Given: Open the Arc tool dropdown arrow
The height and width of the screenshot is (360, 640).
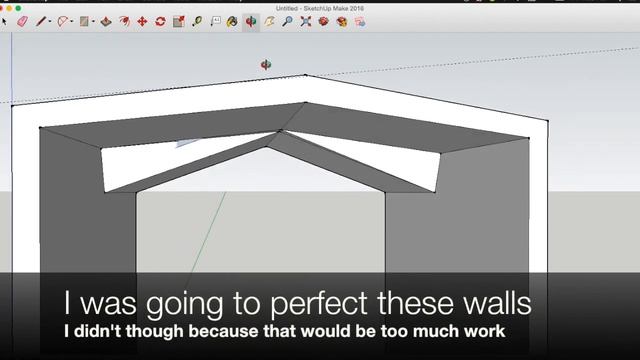Looking at the screenshot, I should point(72,21).
